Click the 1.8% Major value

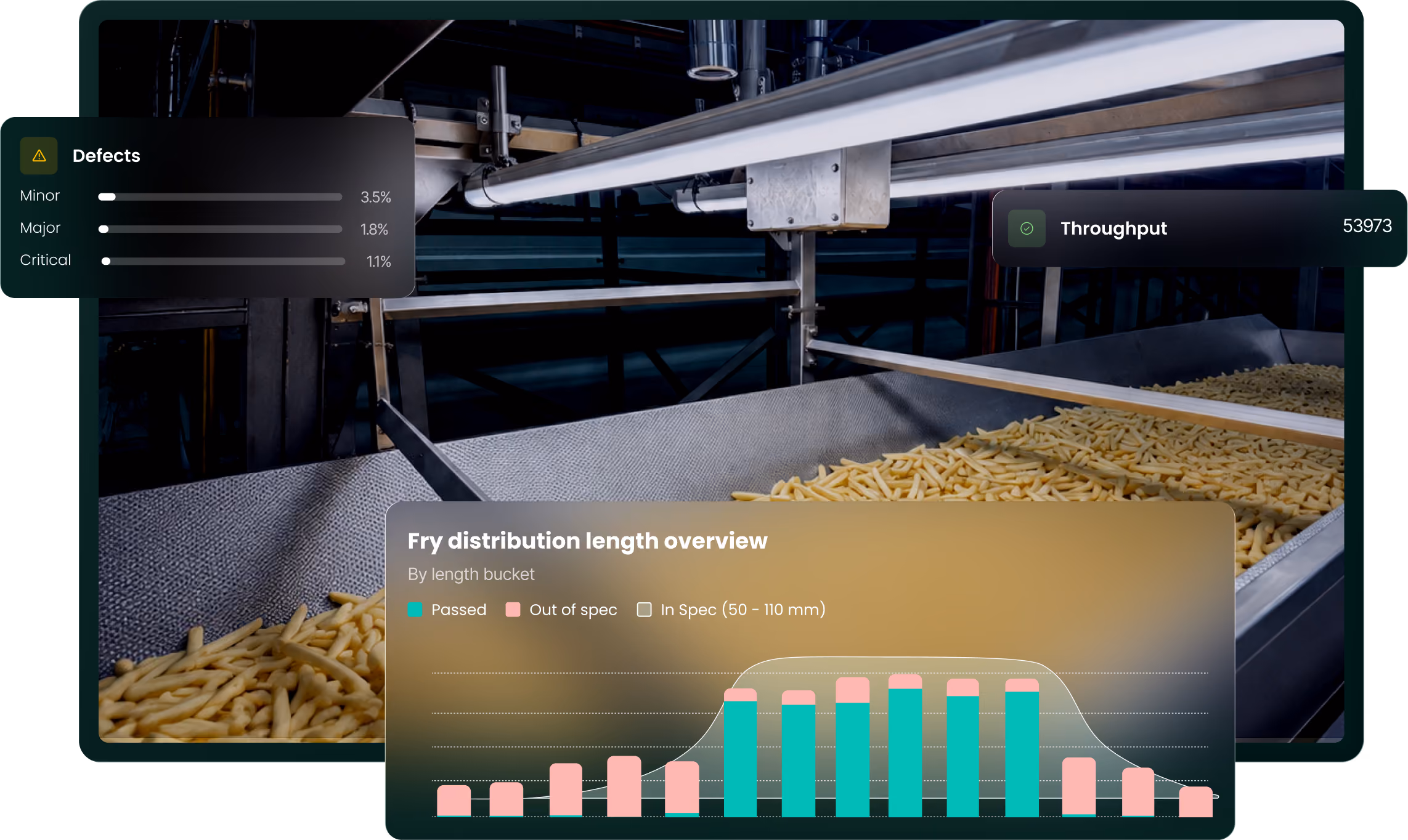[x=374, y=229]
